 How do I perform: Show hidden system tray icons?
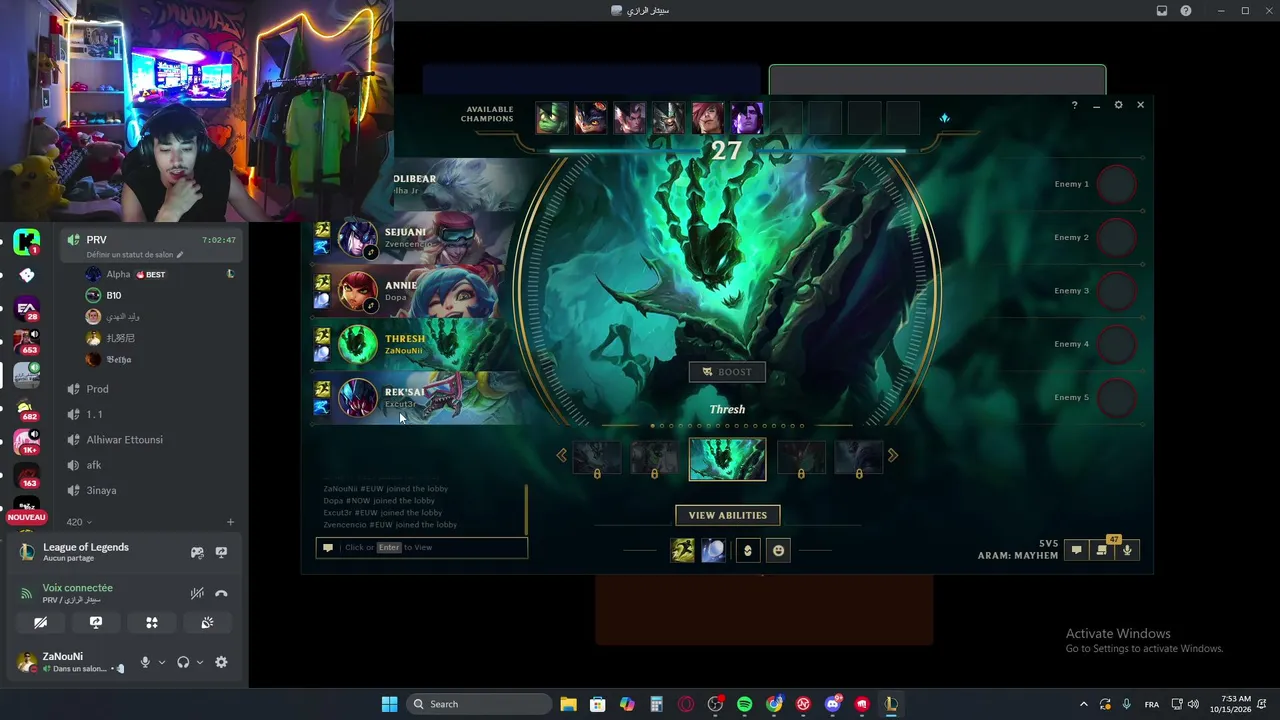(1083, 704)
